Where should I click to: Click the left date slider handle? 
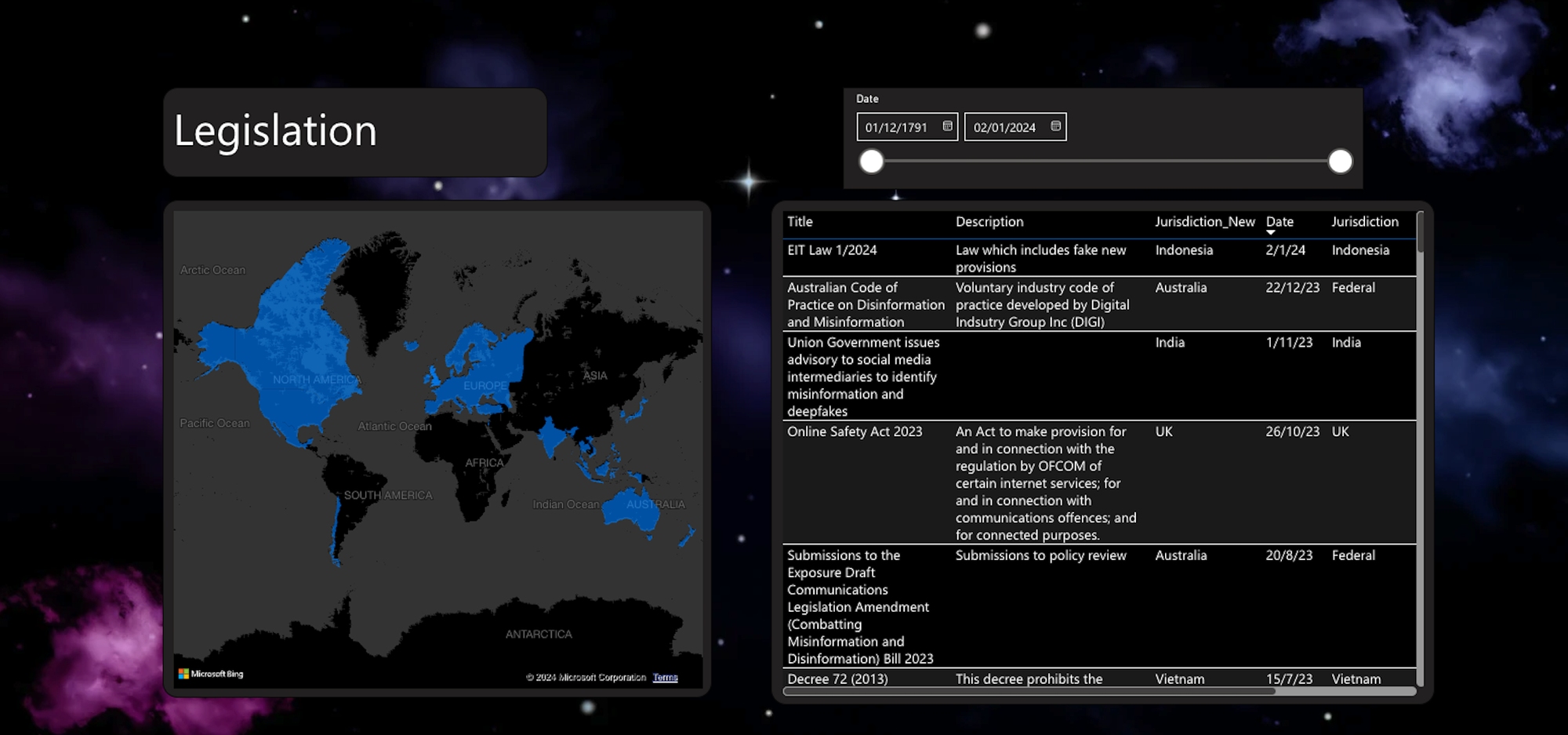871,162
